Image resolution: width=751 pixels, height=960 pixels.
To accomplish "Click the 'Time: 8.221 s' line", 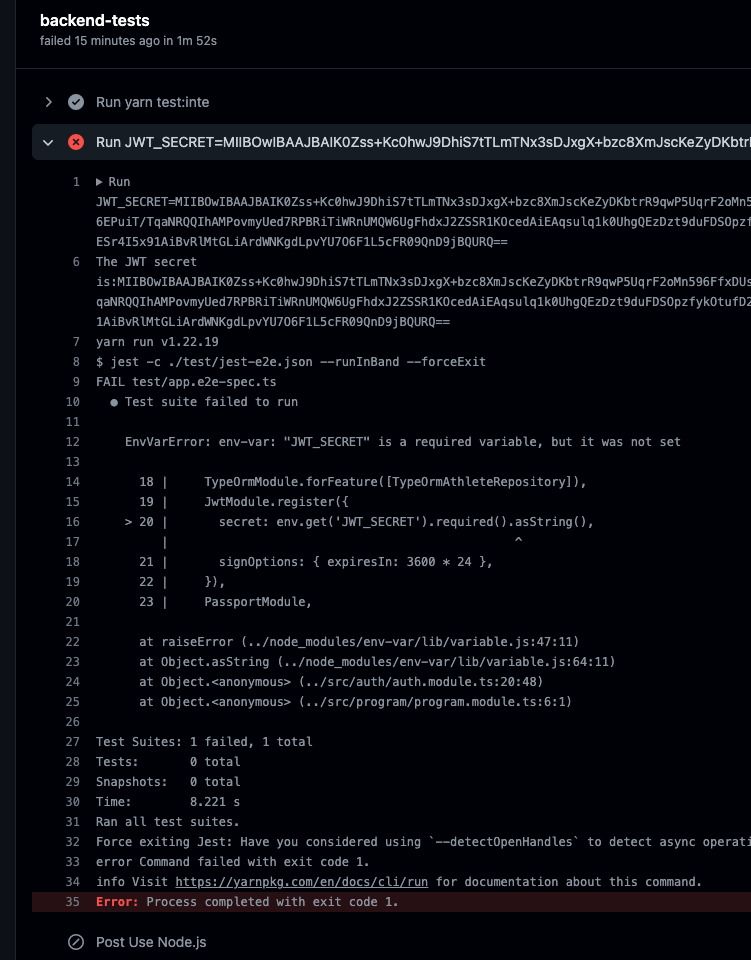I will [168, 802].
